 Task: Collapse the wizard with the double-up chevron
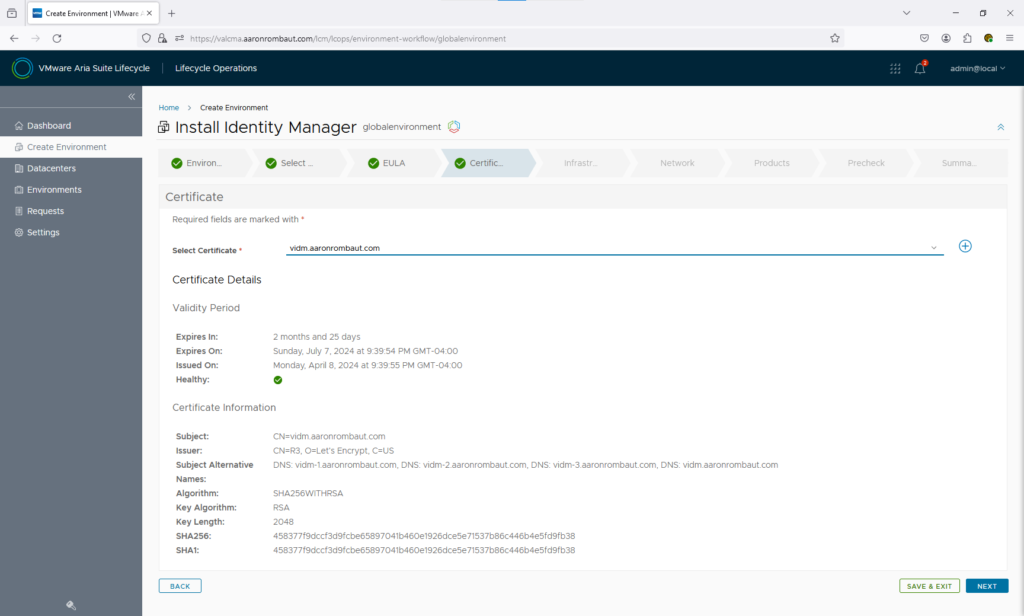(x=1000, y=127)
